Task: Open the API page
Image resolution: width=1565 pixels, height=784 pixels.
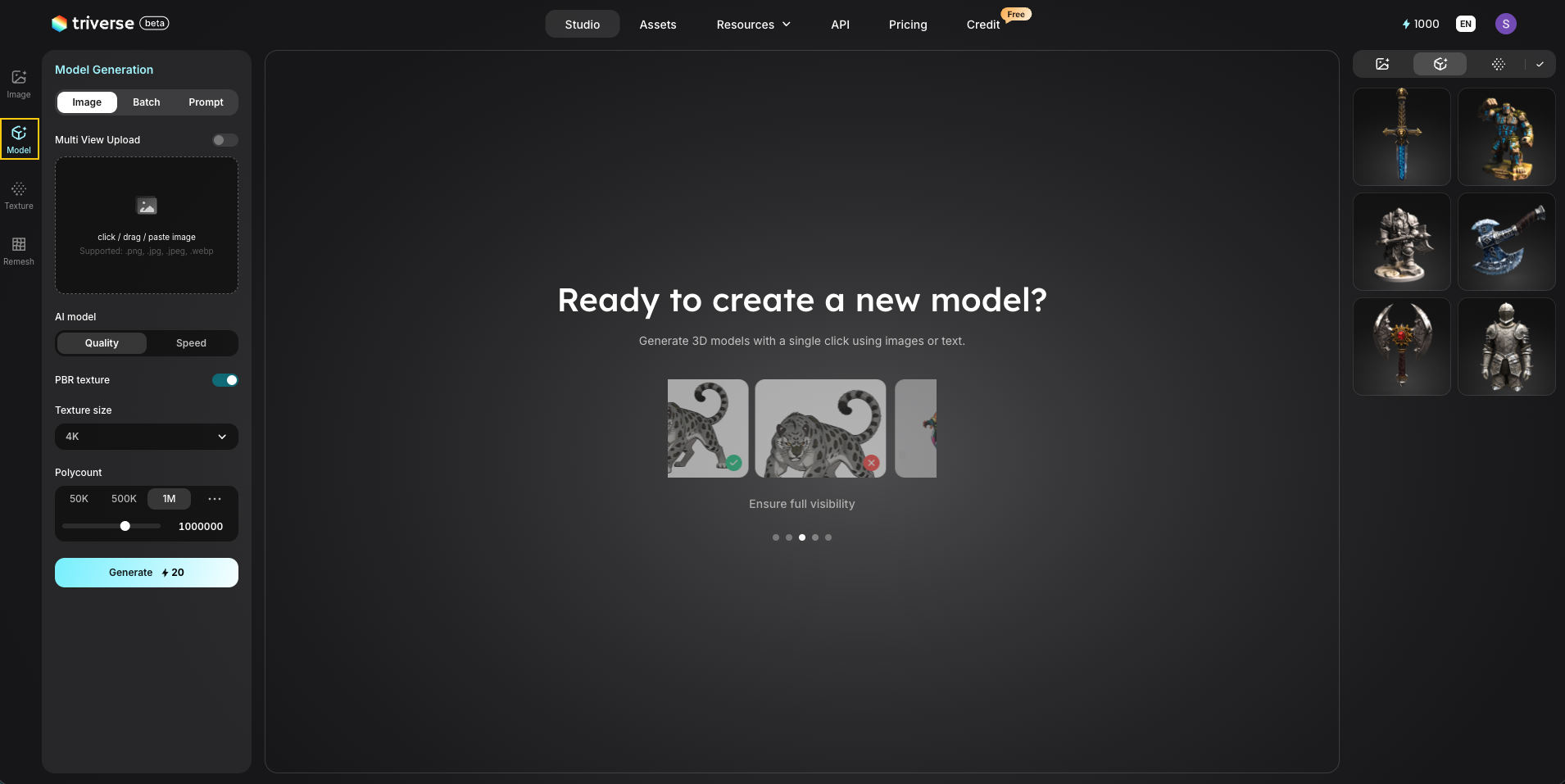Action: (839, 25)
